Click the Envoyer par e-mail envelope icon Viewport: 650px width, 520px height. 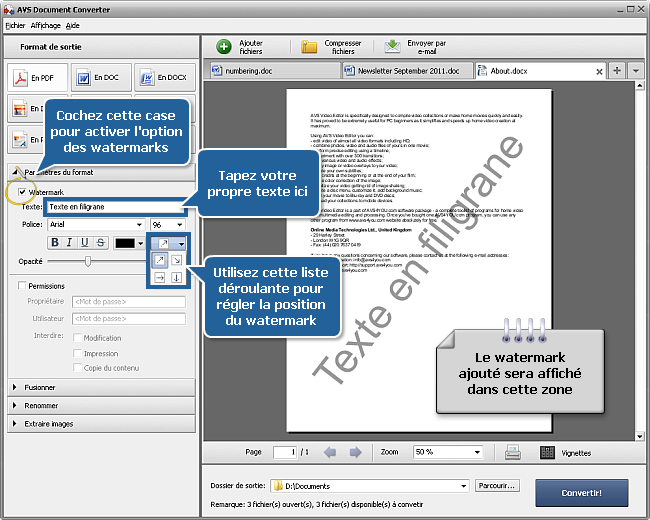[392, 47]
